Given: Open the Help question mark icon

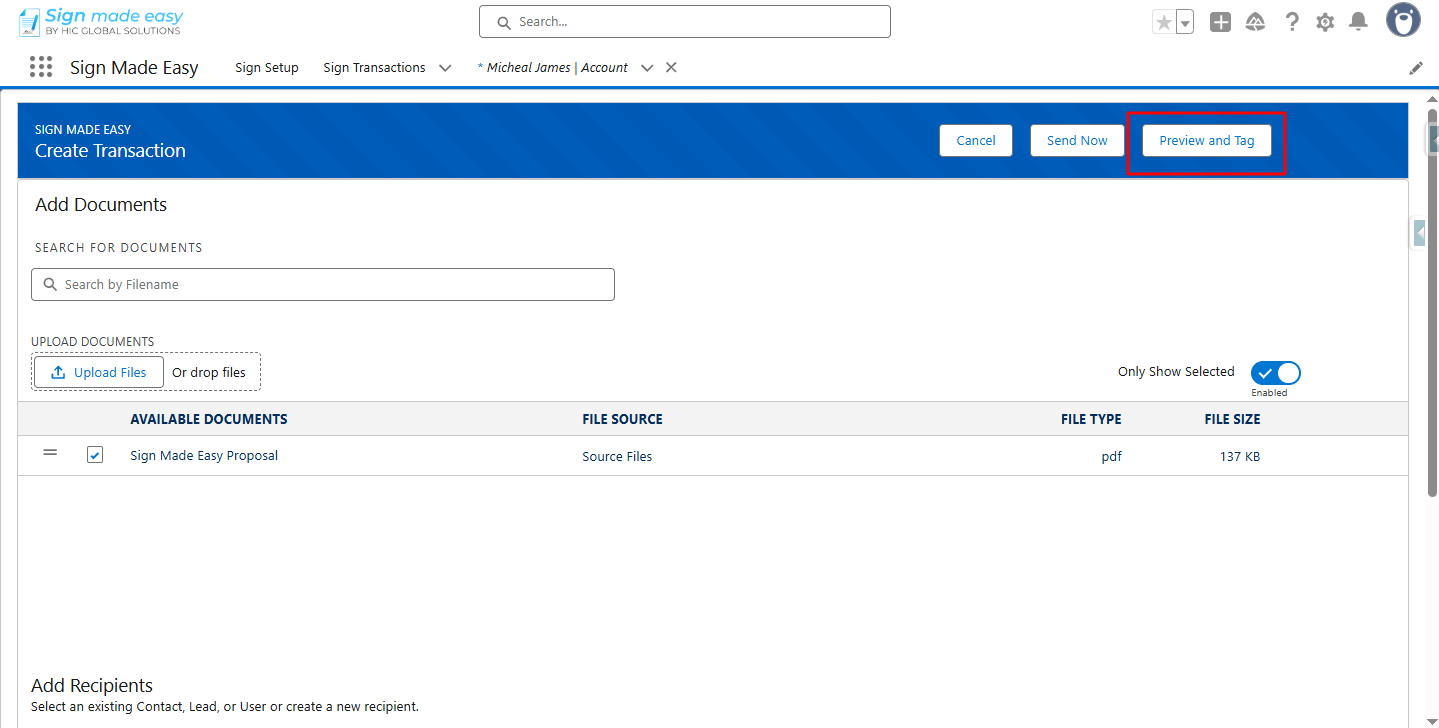Looking at the screenshot, I should (x=1292, y=22).
